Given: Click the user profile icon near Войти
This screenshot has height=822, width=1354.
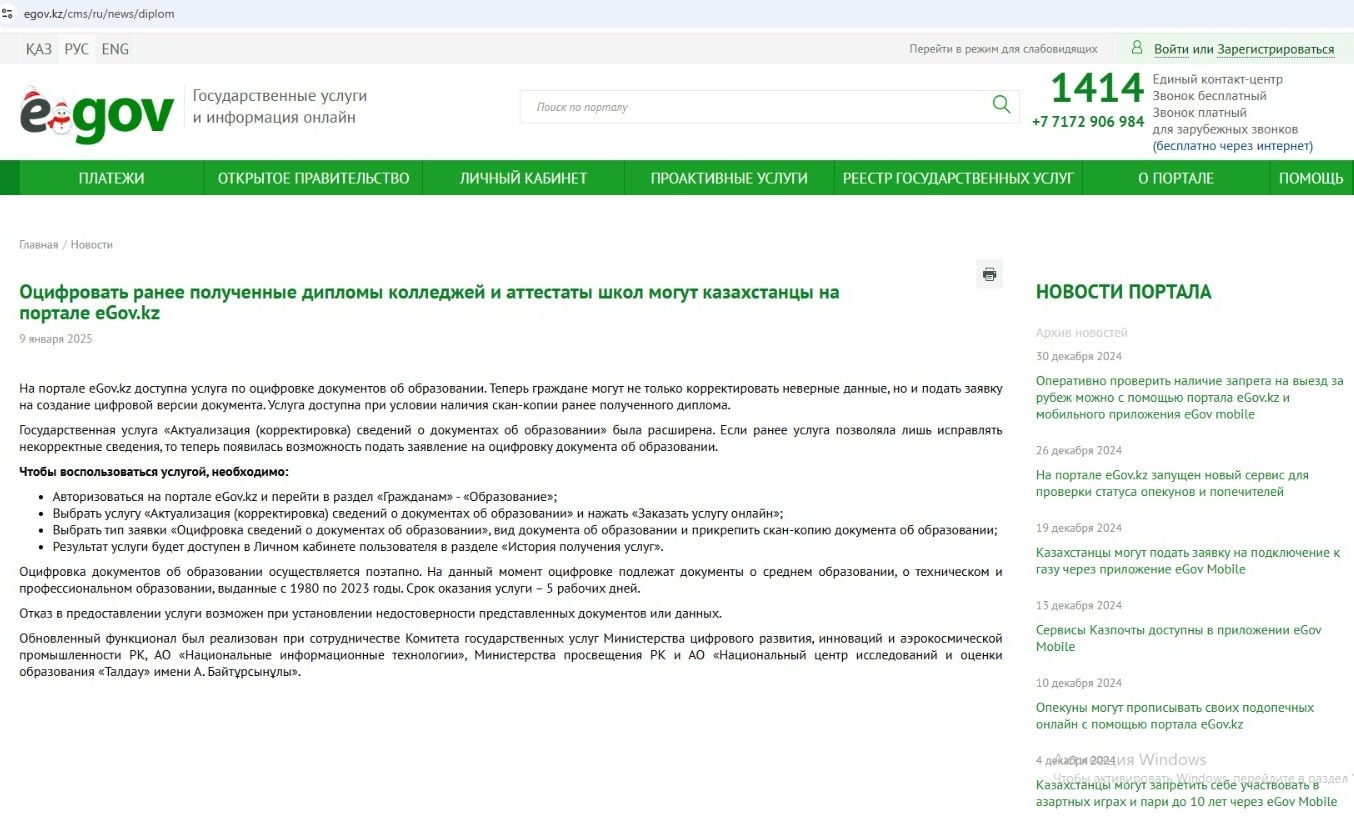Looking at the screenshot, I should pyautogui.click(x=1137, y=47).
